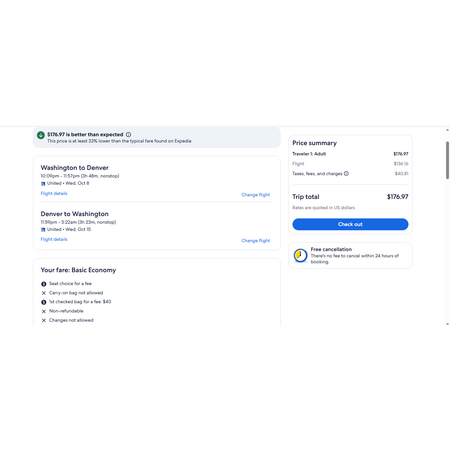Change flight for Washington to Denver
Screen dimensions: 450x450
click(256, 195)
